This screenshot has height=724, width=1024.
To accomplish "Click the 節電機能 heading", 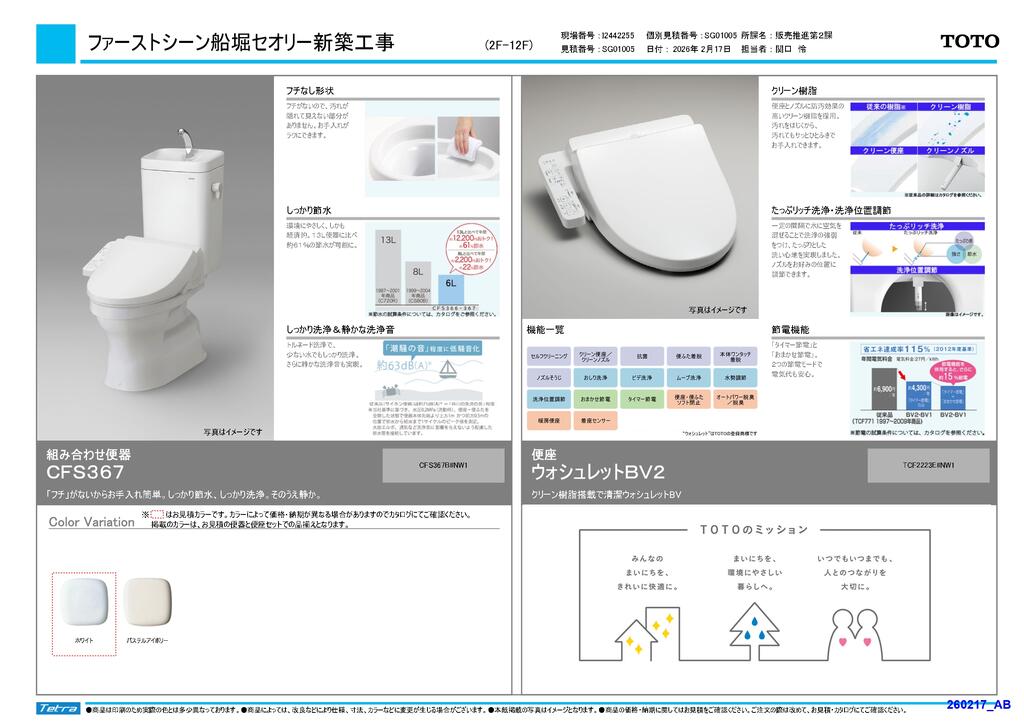I will 790,330.
